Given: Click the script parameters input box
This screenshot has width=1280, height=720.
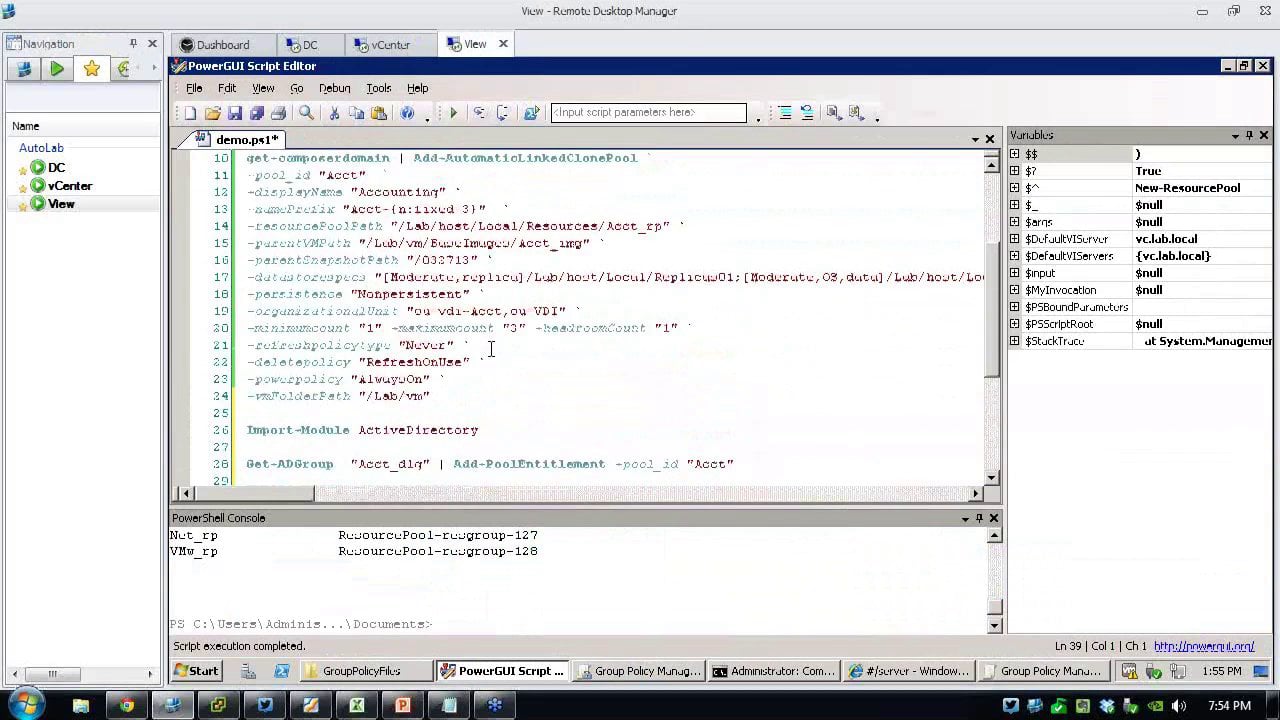Looking at the screenshot, I should point(648,113).
